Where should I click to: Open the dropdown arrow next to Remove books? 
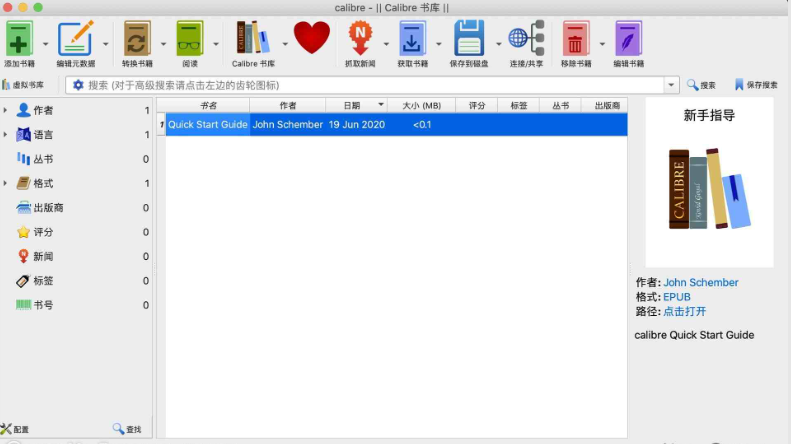pos(602,44)
